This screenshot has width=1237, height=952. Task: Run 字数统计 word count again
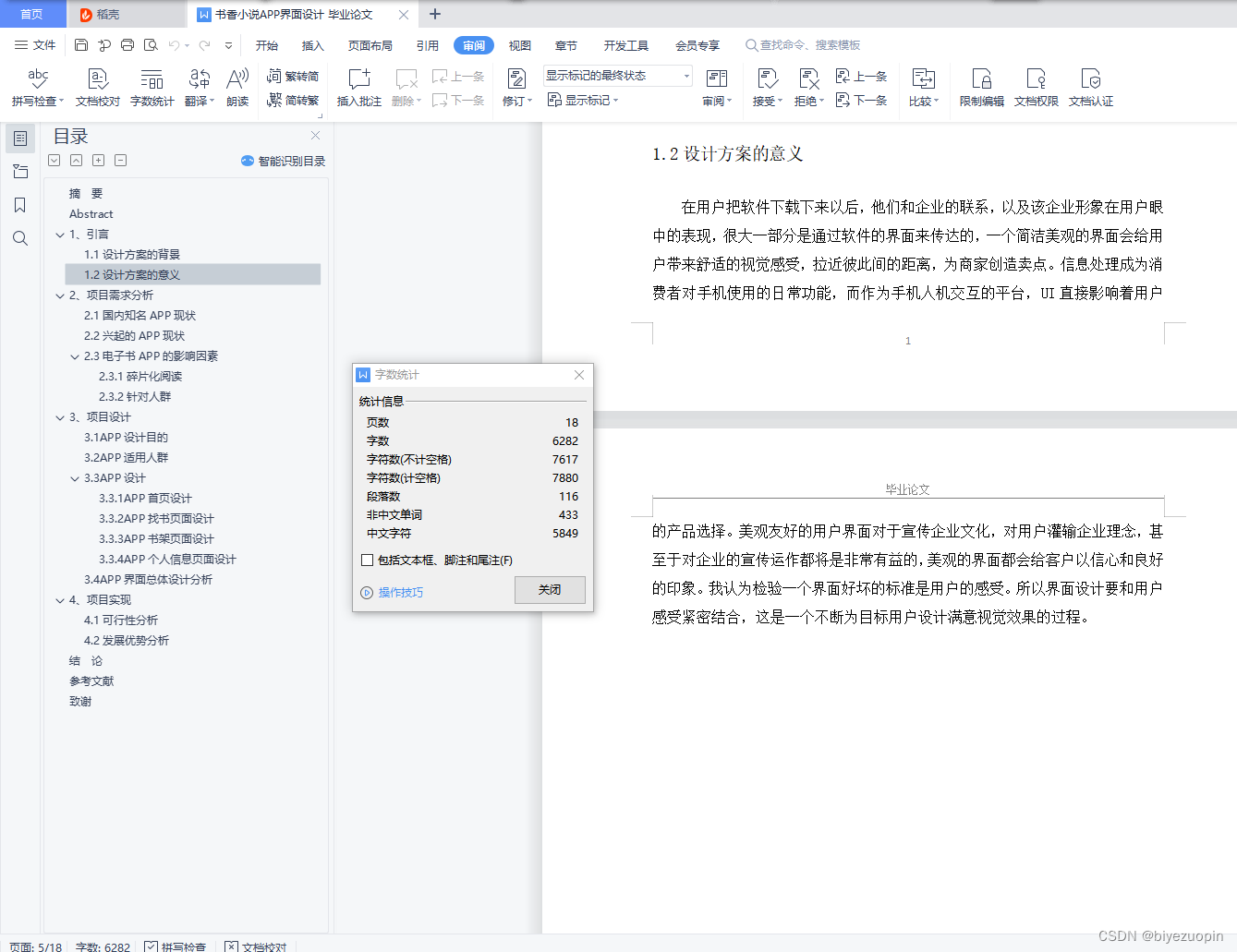coord(152,86)
